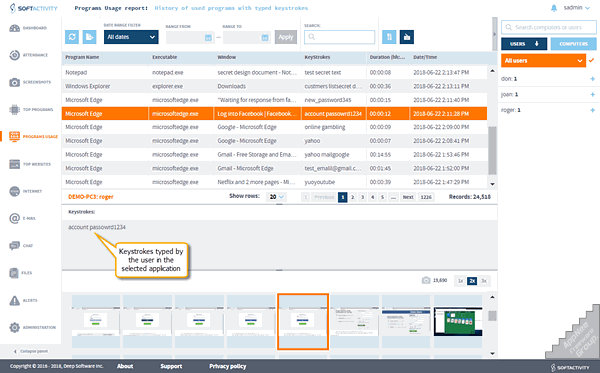
Task: Select the 3x thumbnail size toggle
Action: (x=484, y=281)
